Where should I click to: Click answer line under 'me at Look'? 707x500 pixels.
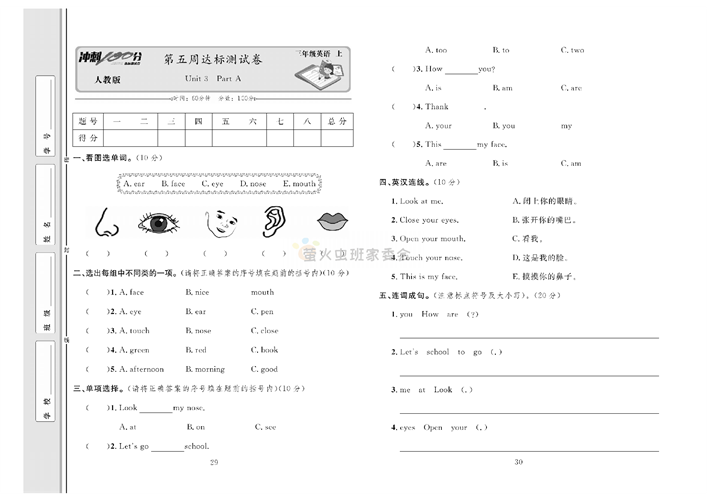[529, 413]
